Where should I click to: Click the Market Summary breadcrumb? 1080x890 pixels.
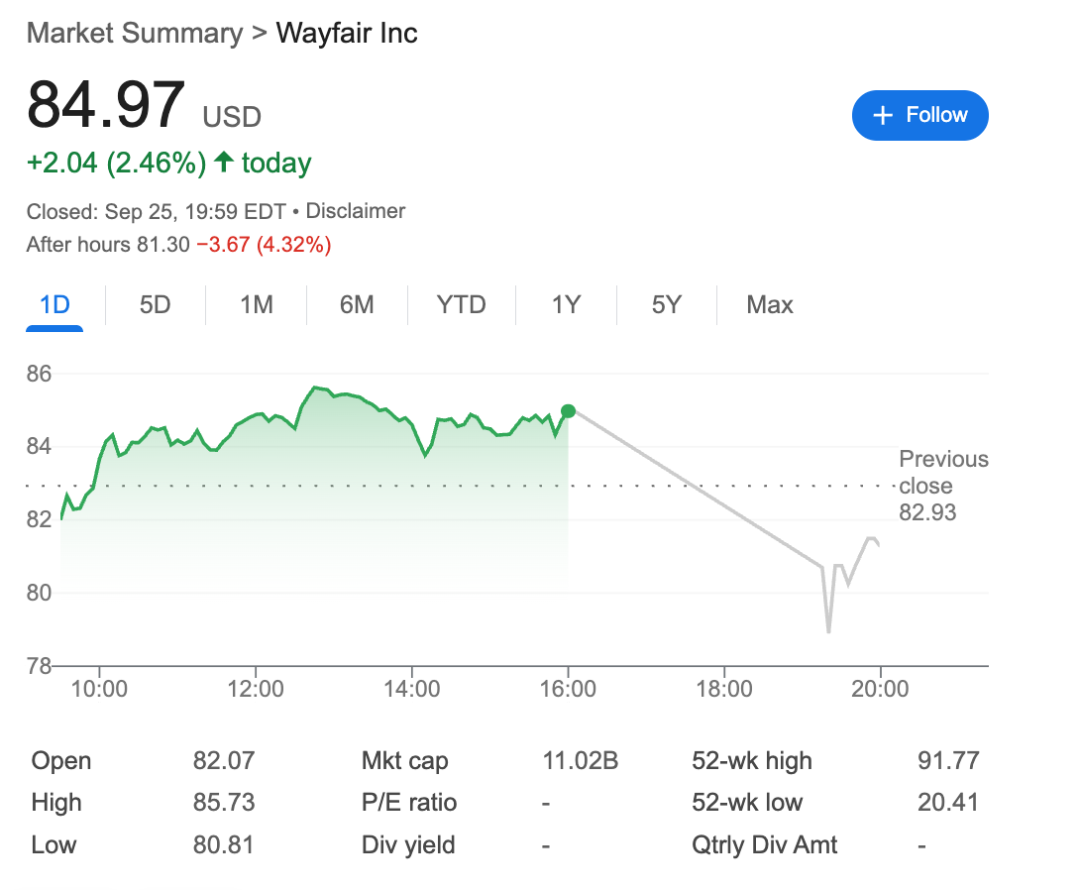pos(134,33)
